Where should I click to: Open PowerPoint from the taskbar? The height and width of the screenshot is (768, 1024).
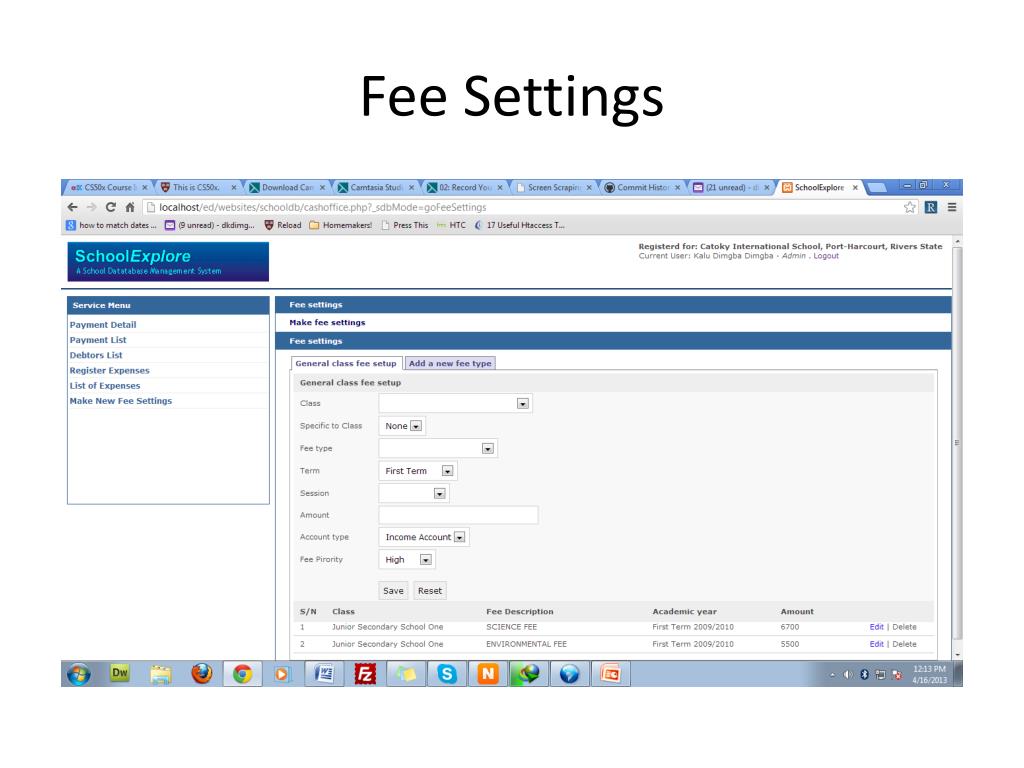(611, 673)
